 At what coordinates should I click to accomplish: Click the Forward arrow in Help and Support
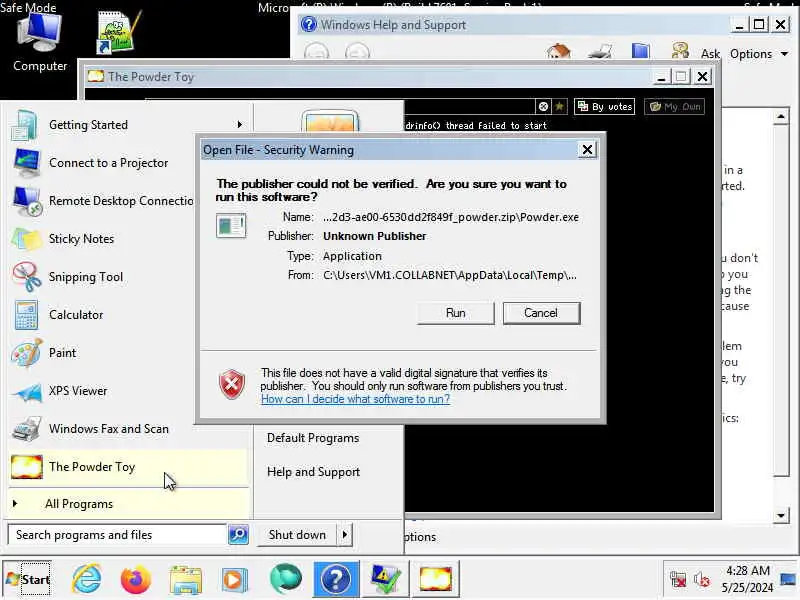(357, 52)
